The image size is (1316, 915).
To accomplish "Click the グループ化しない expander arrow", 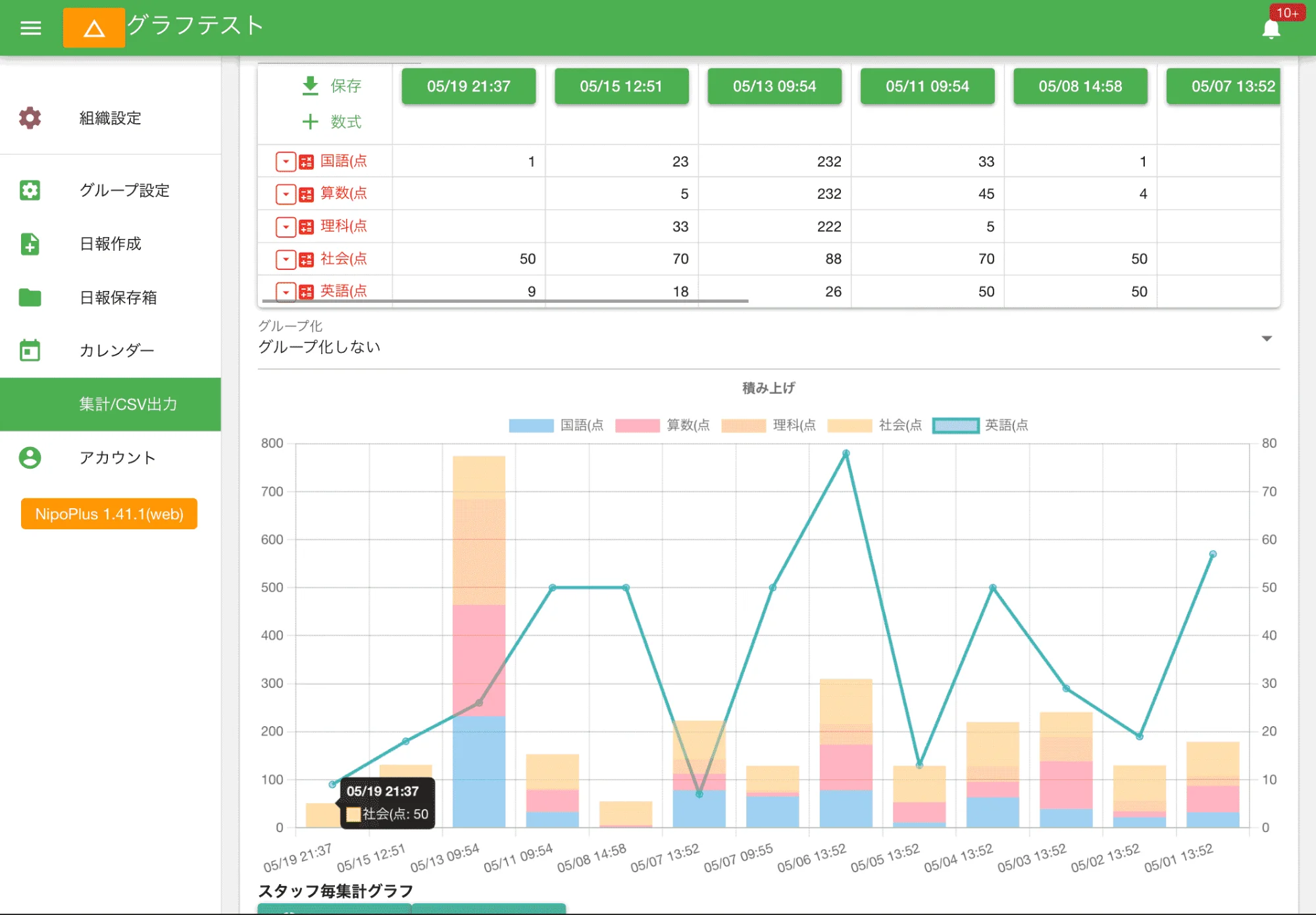I will coord(1267,347).
